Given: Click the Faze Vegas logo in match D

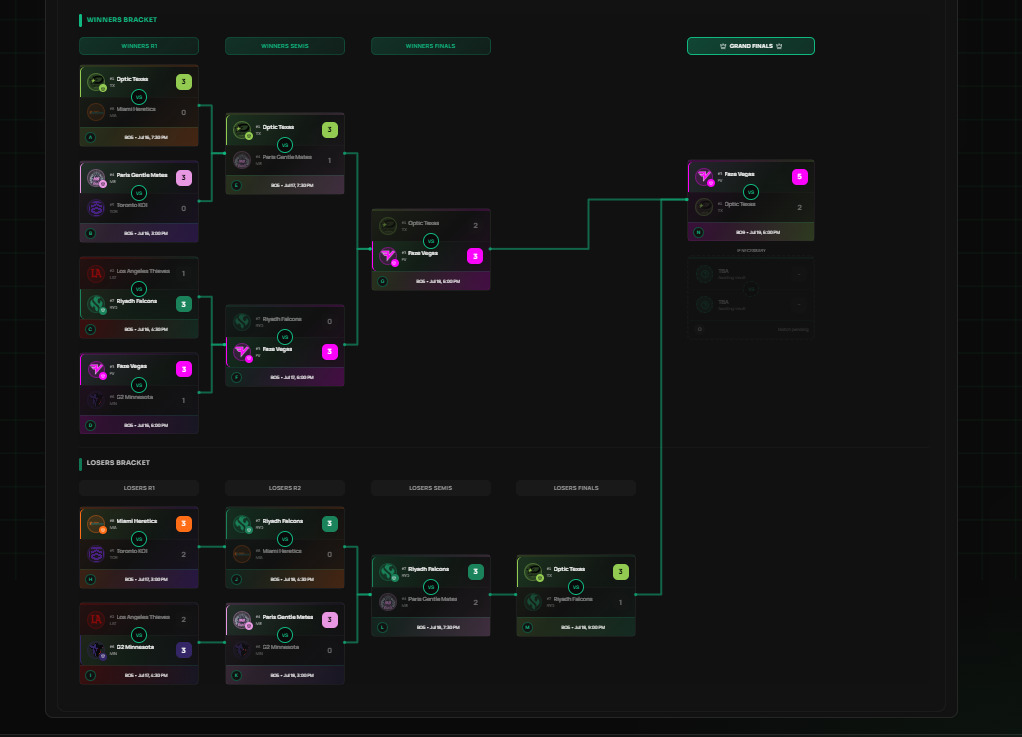Looking at the screenshot, I should 96,369.
